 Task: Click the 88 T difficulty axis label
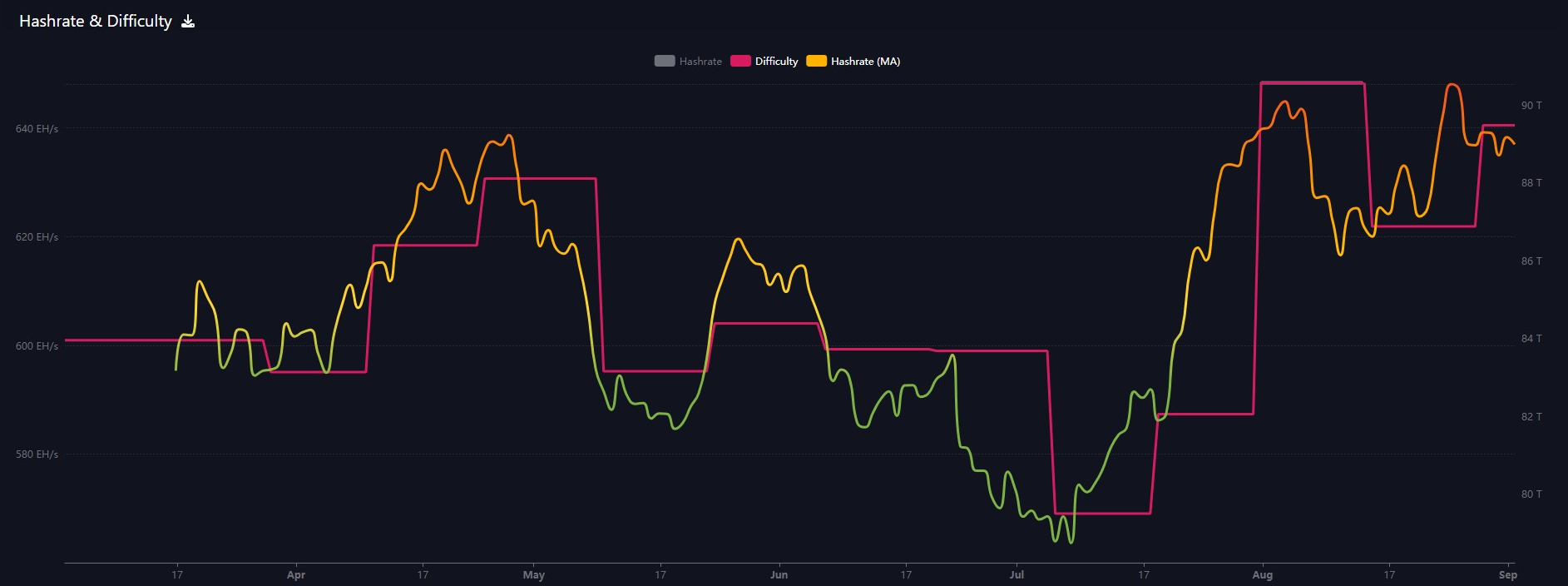[x=1531, y=183]
